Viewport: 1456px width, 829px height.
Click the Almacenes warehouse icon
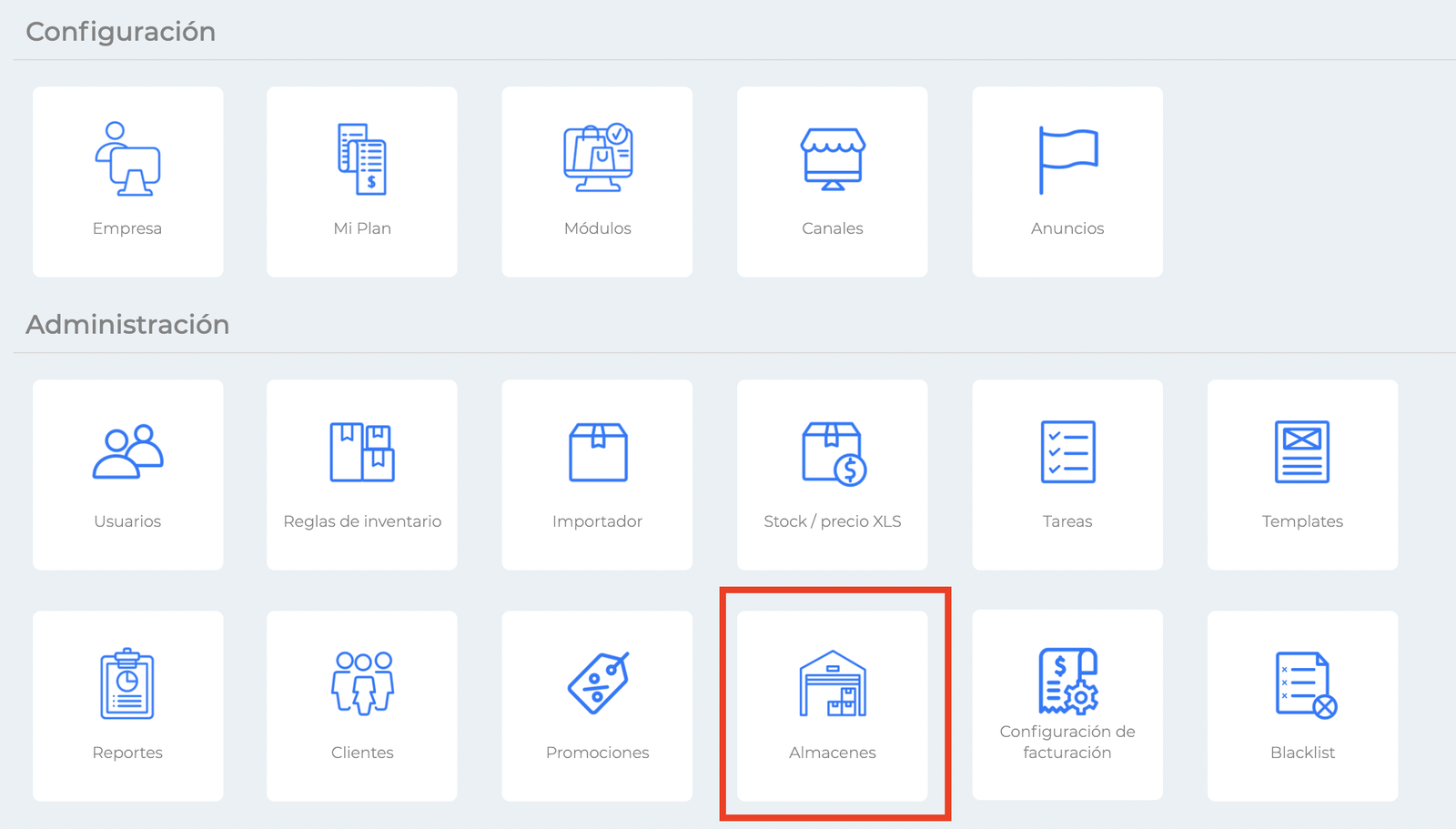(833, 683)
